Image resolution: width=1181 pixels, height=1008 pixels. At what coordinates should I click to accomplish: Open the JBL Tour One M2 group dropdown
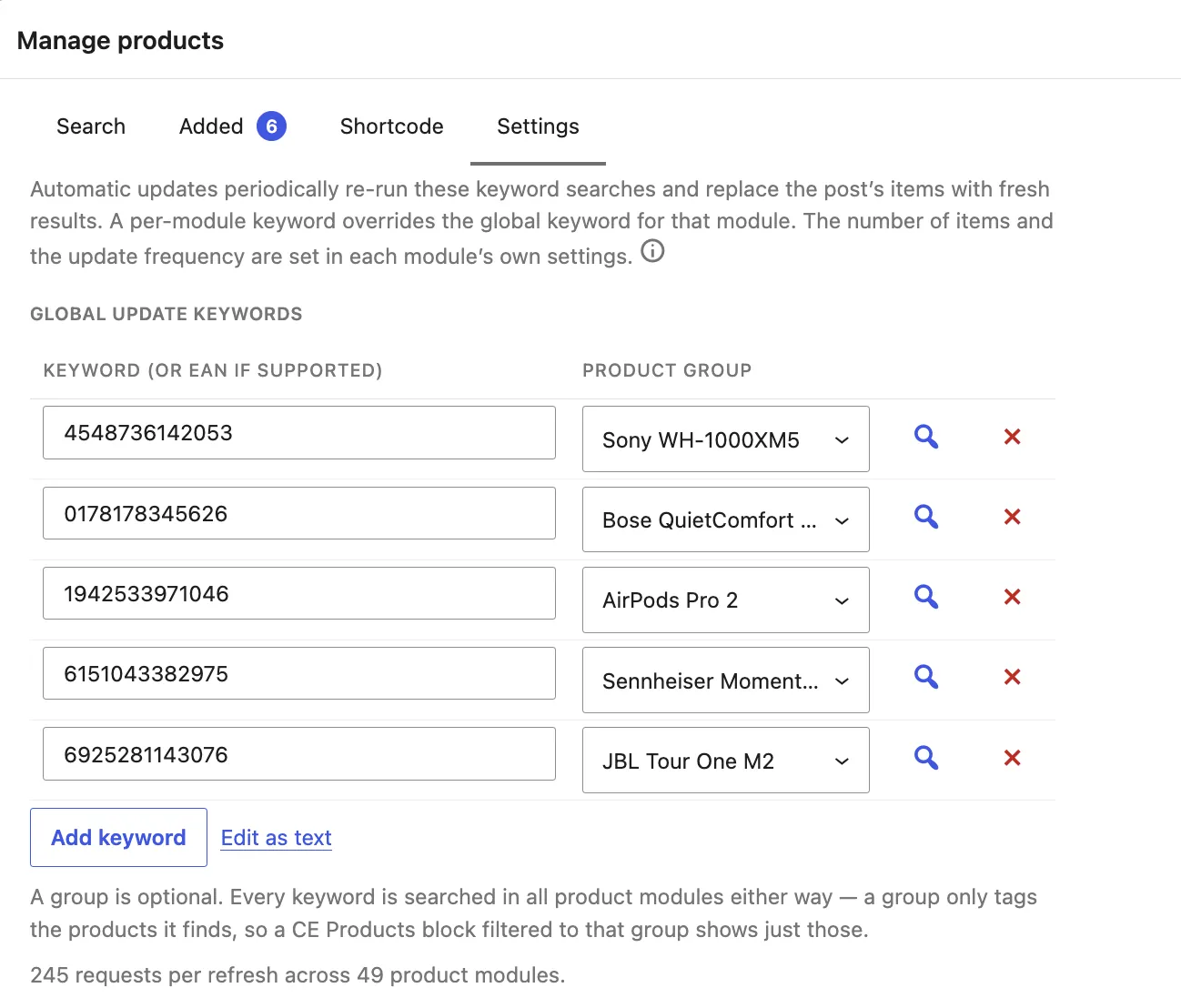pyautogui.click(x=726, y=761)
